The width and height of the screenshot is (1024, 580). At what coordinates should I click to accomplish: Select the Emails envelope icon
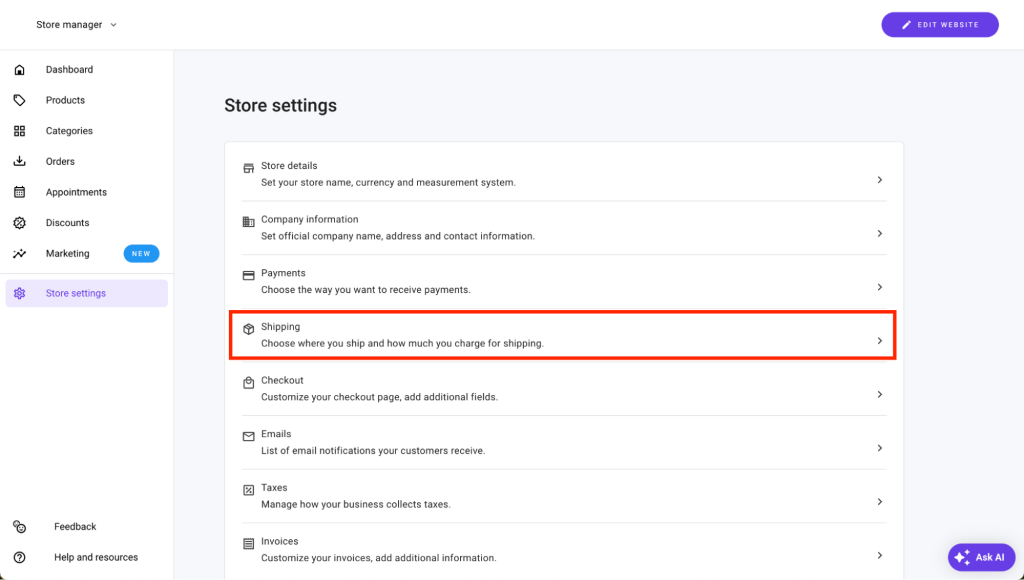pyautogui.click(x=247, y=434)
